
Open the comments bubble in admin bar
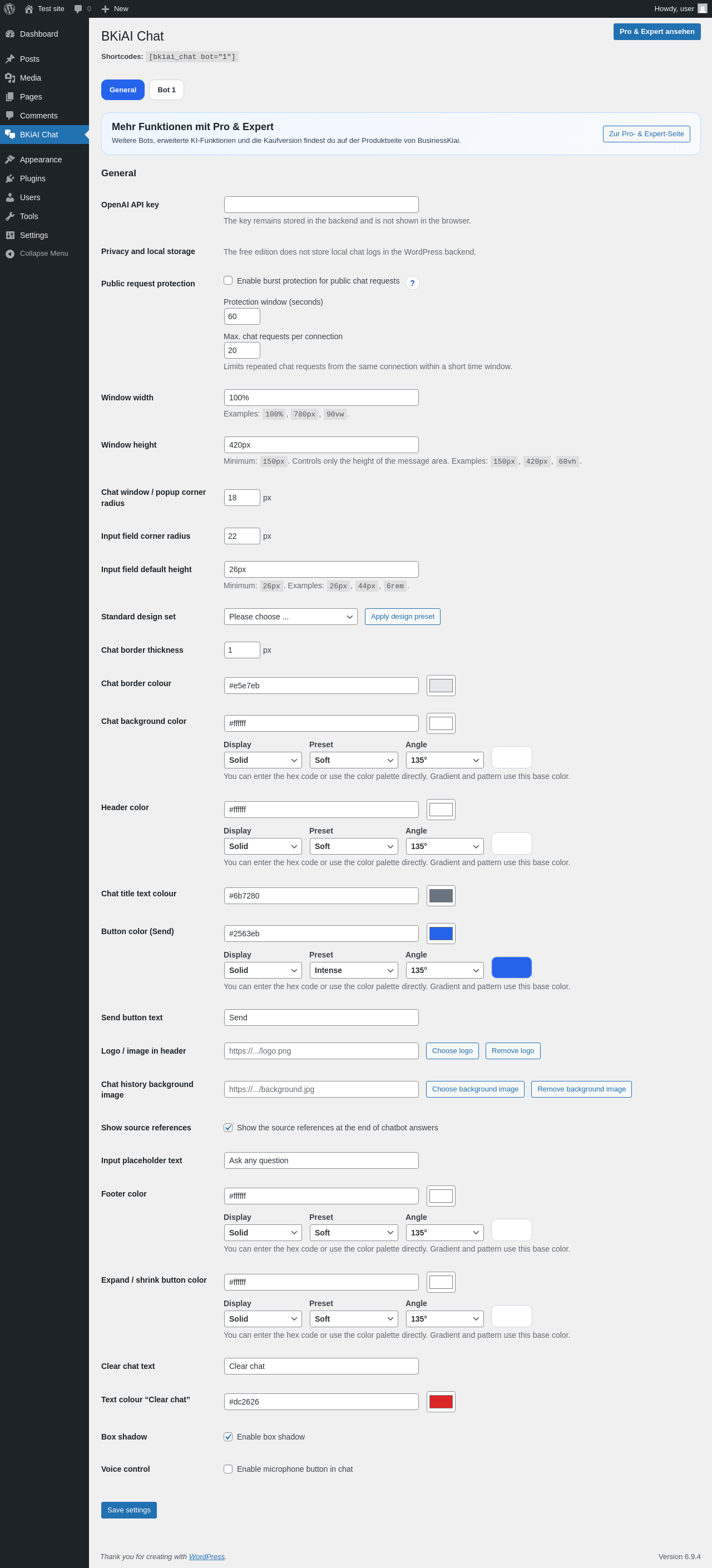tap(78, 8)
